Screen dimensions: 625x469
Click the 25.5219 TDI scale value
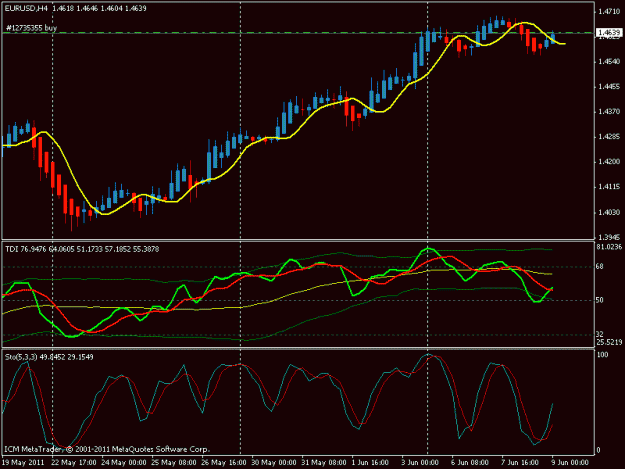point(609,342)
